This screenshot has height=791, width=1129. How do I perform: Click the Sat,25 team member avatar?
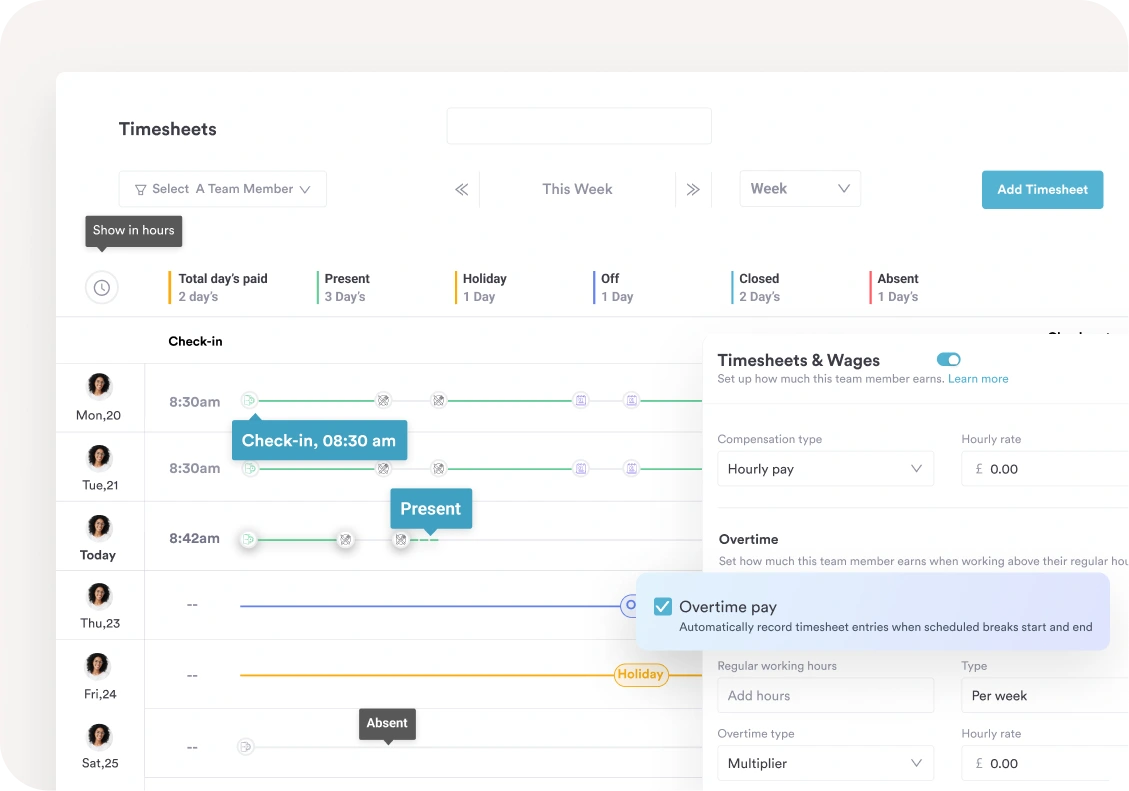[99, 736]
